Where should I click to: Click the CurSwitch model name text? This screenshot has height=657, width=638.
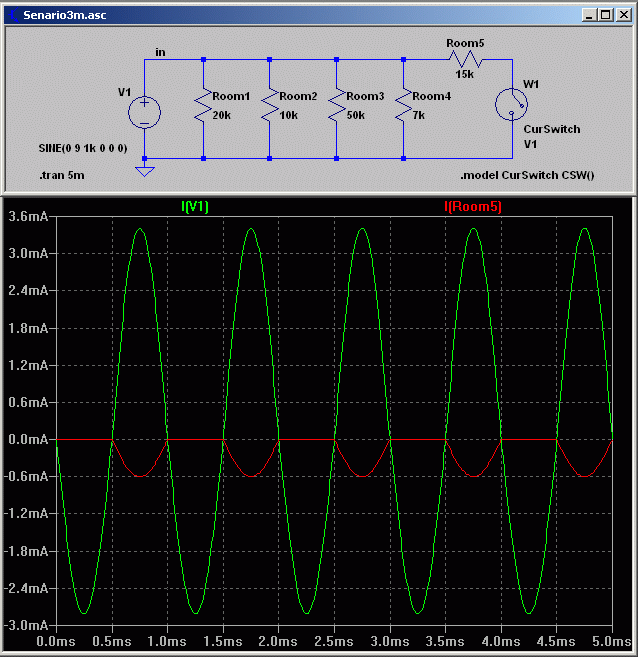552,129
